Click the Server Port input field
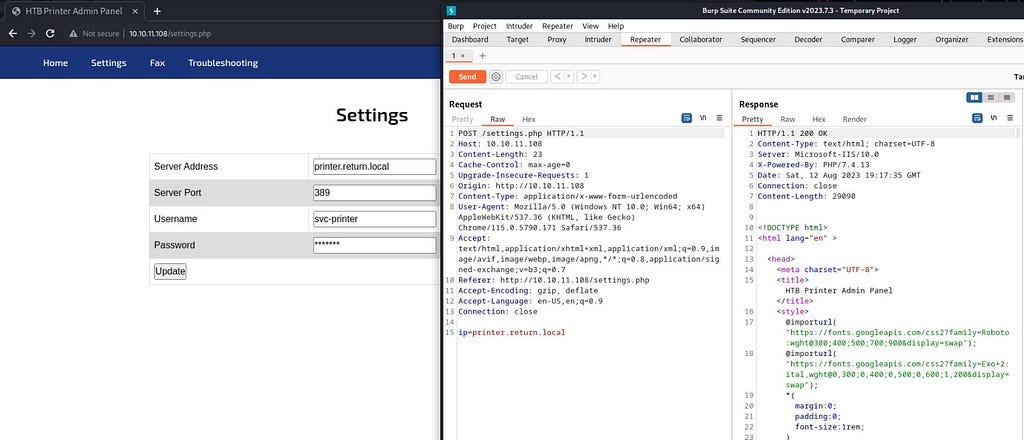 (x=374, y=193)
